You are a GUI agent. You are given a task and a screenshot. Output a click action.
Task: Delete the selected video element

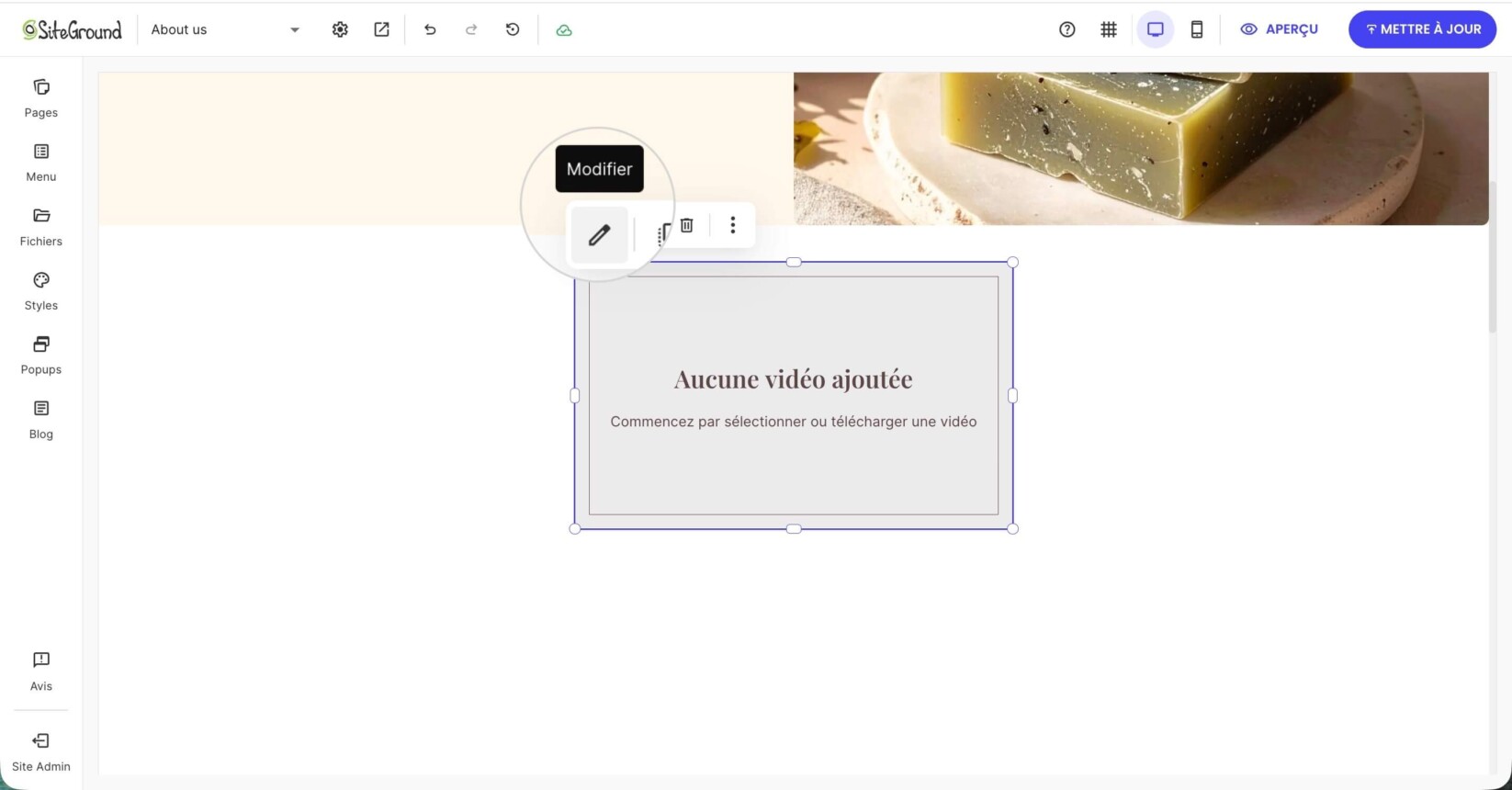coord(686,225)
